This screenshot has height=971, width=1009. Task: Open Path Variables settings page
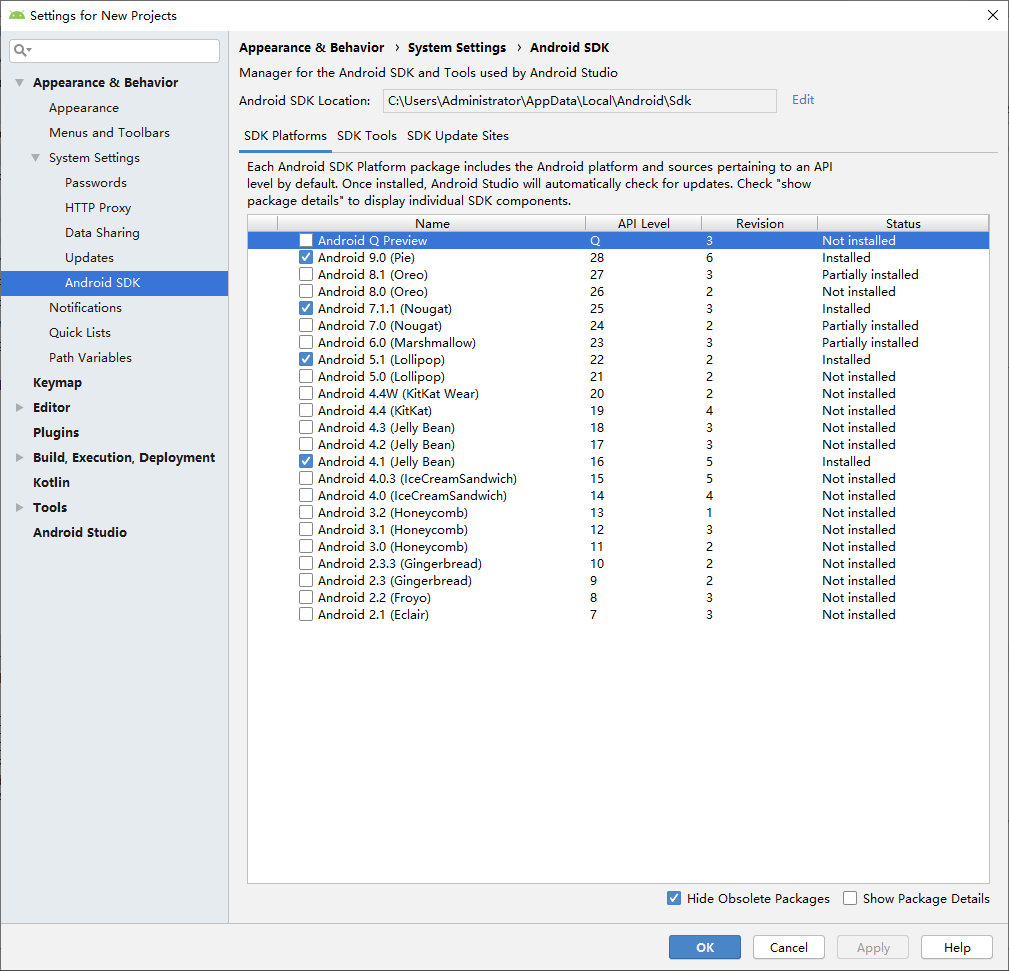point(90,357)
